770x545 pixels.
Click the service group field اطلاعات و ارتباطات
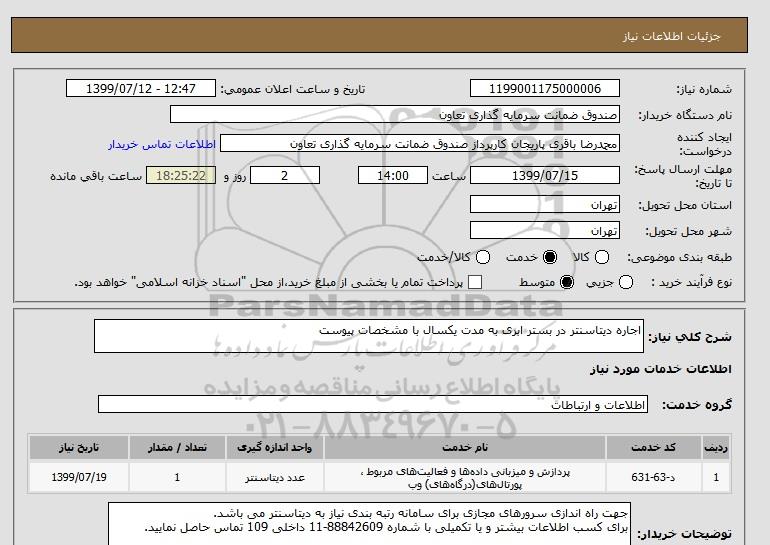coord(373,405)
